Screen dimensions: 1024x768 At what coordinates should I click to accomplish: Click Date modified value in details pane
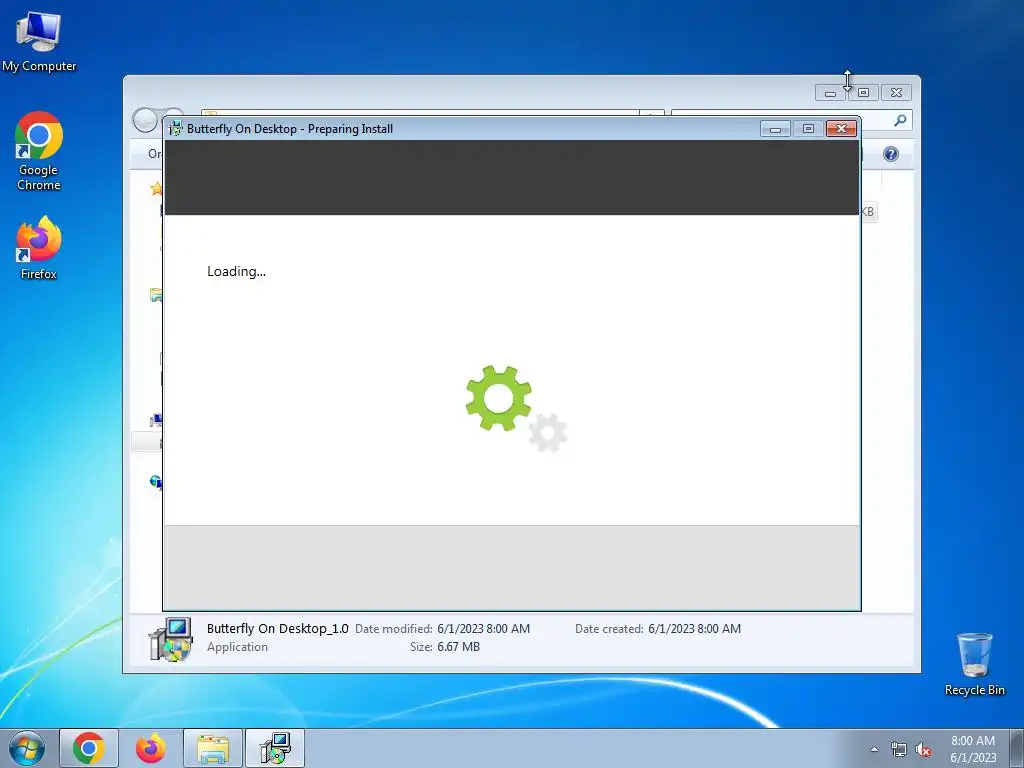point(483,628)
